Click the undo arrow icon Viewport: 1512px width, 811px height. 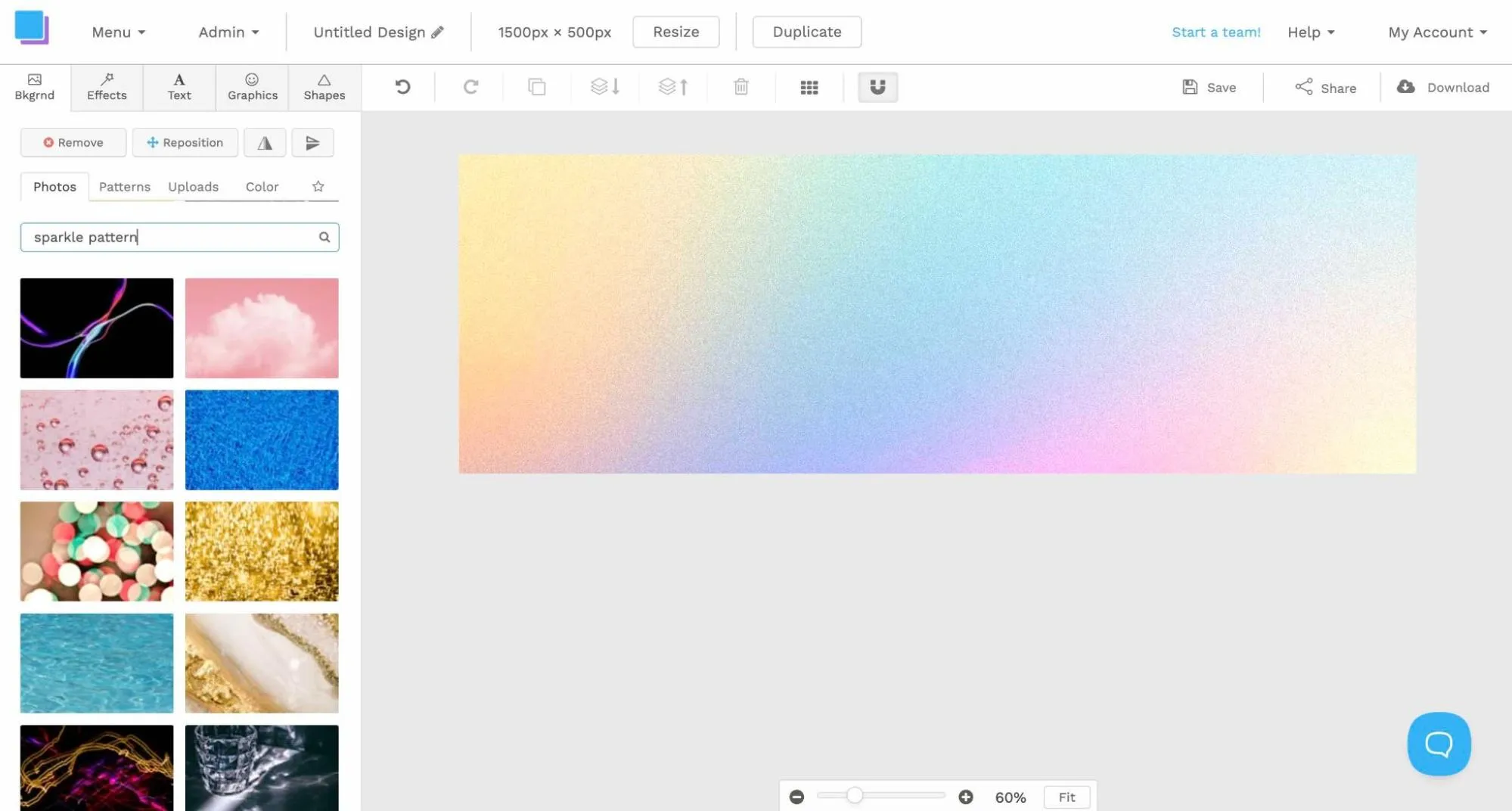(402, 87)
